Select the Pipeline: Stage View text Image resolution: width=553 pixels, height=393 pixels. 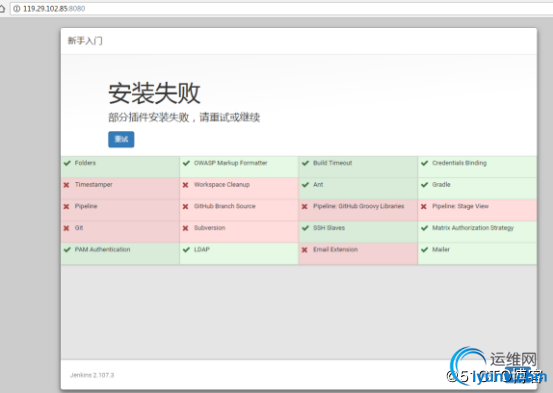pos(460,206)
